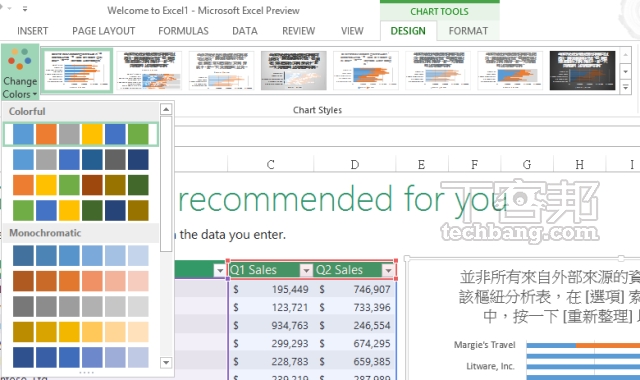Click the Margie's Travel chart axis label
Viewport: 640px width, 380px height.
(484, 345)
